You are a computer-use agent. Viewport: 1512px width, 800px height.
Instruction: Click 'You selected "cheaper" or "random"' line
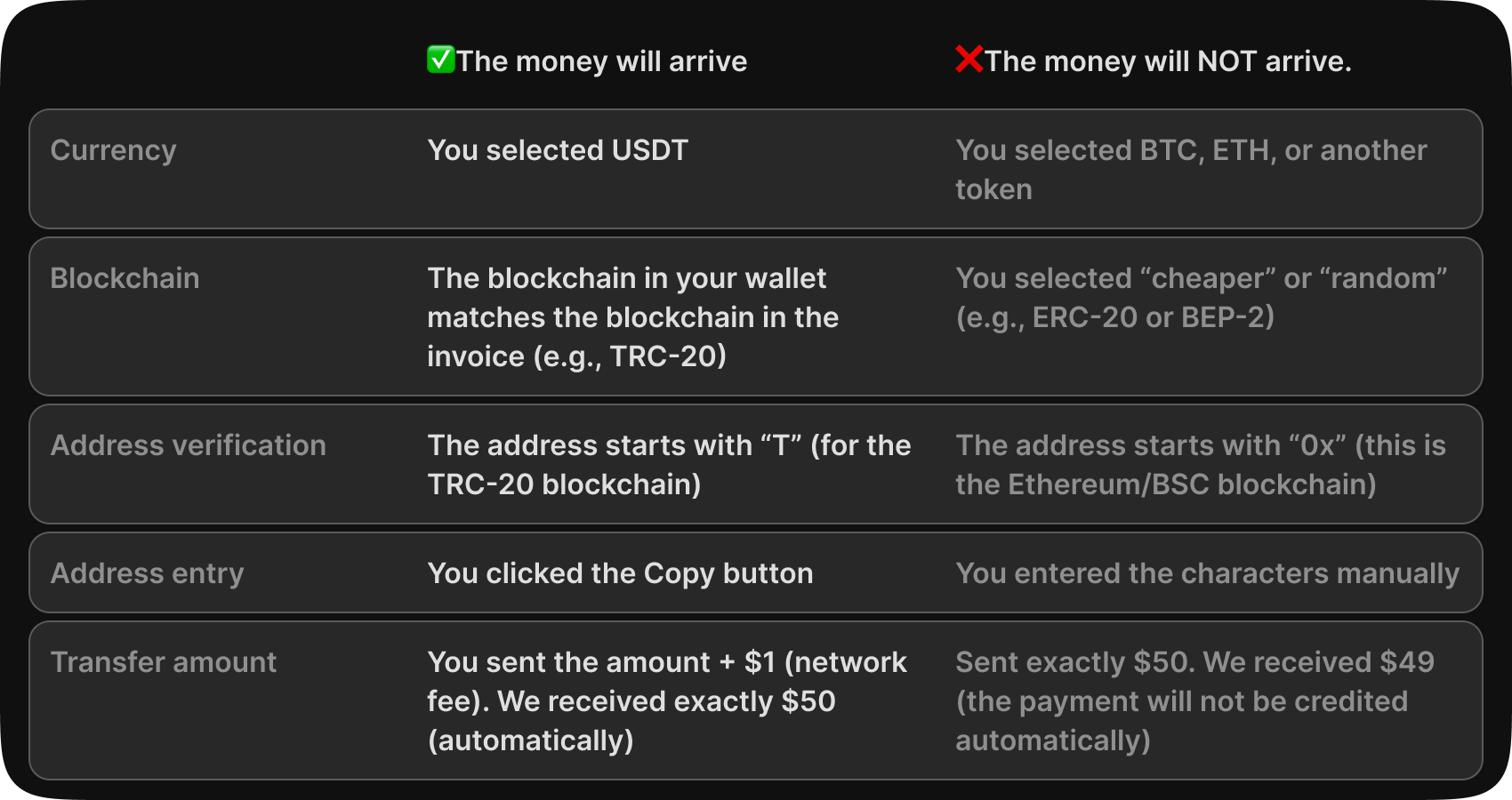click(x=1201, y=278)
